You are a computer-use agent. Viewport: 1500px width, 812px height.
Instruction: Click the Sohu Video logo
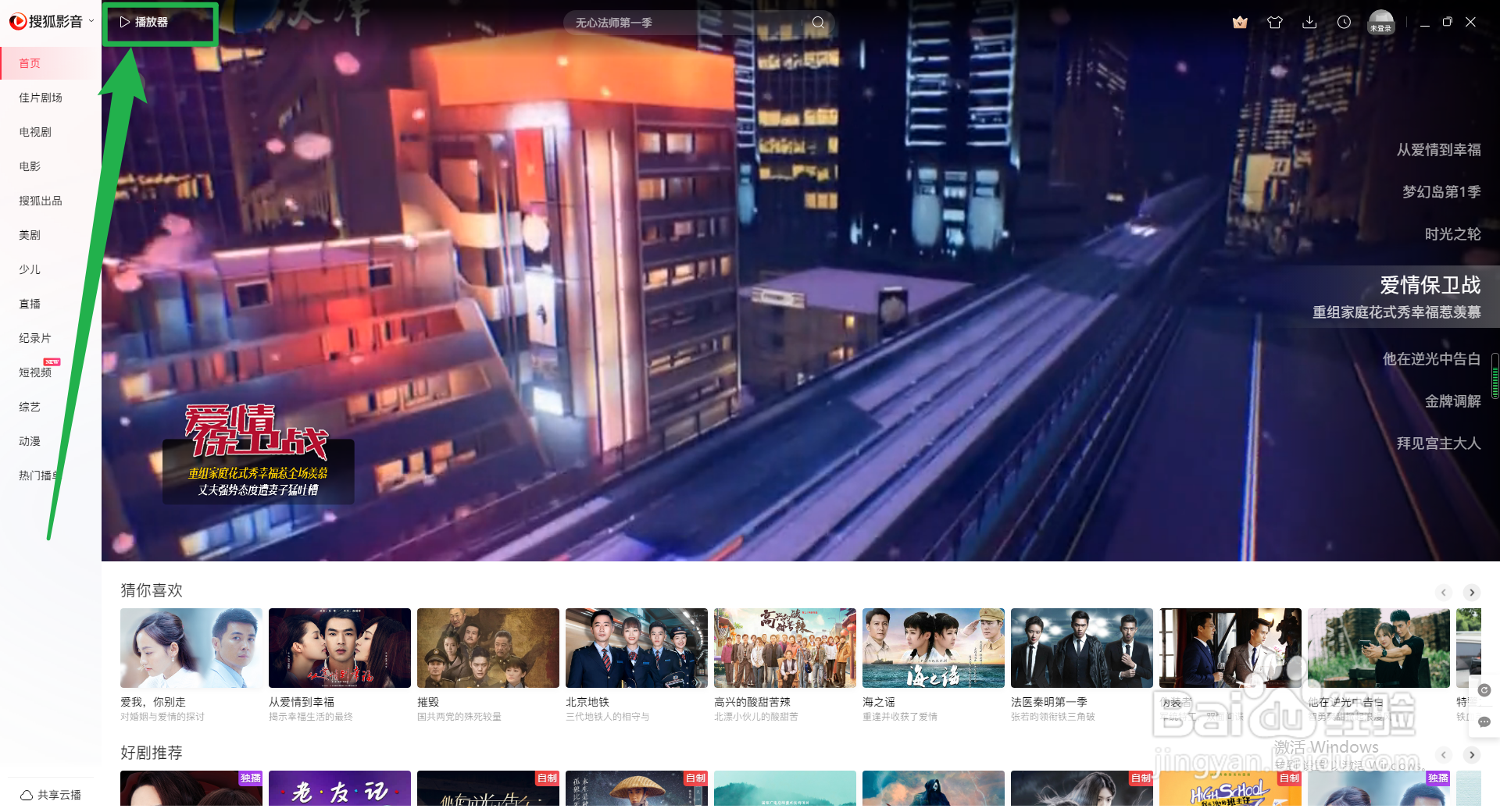tap(45, 22)
